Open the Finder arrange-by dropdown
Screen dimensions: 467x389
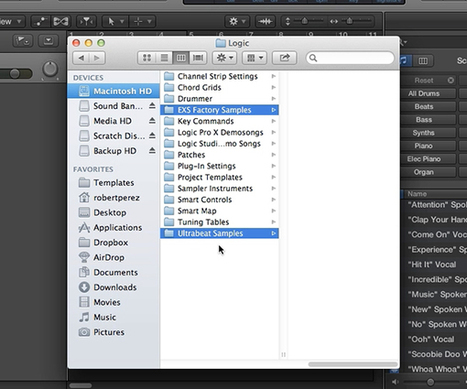[x=255, y=58]
